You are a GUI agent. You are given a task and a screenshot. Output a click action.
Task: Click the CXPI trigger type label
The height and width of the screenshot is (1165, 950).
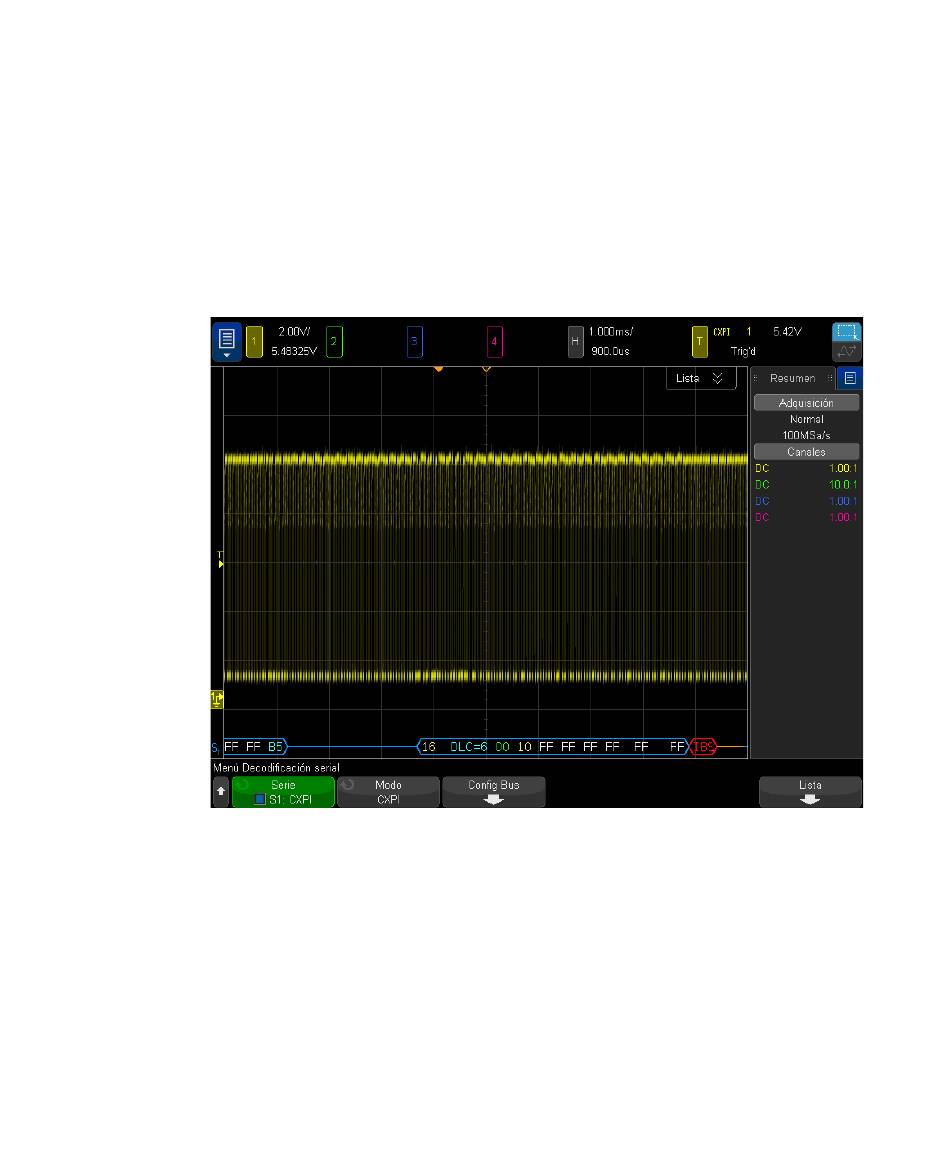(x=722, y=332)
